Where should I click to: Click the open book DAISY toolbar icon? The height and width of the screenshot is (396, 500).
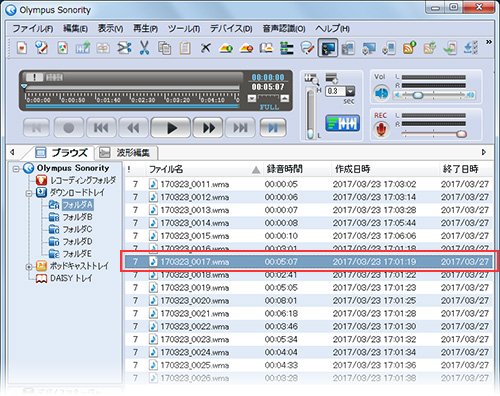pyautogui.click(x=266, y=48)
